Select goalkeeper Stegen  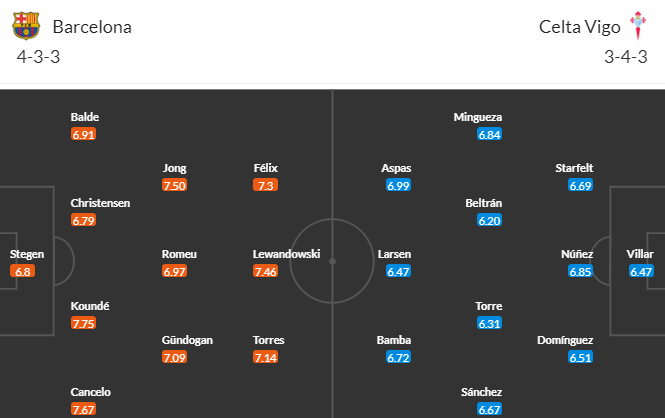27,254
